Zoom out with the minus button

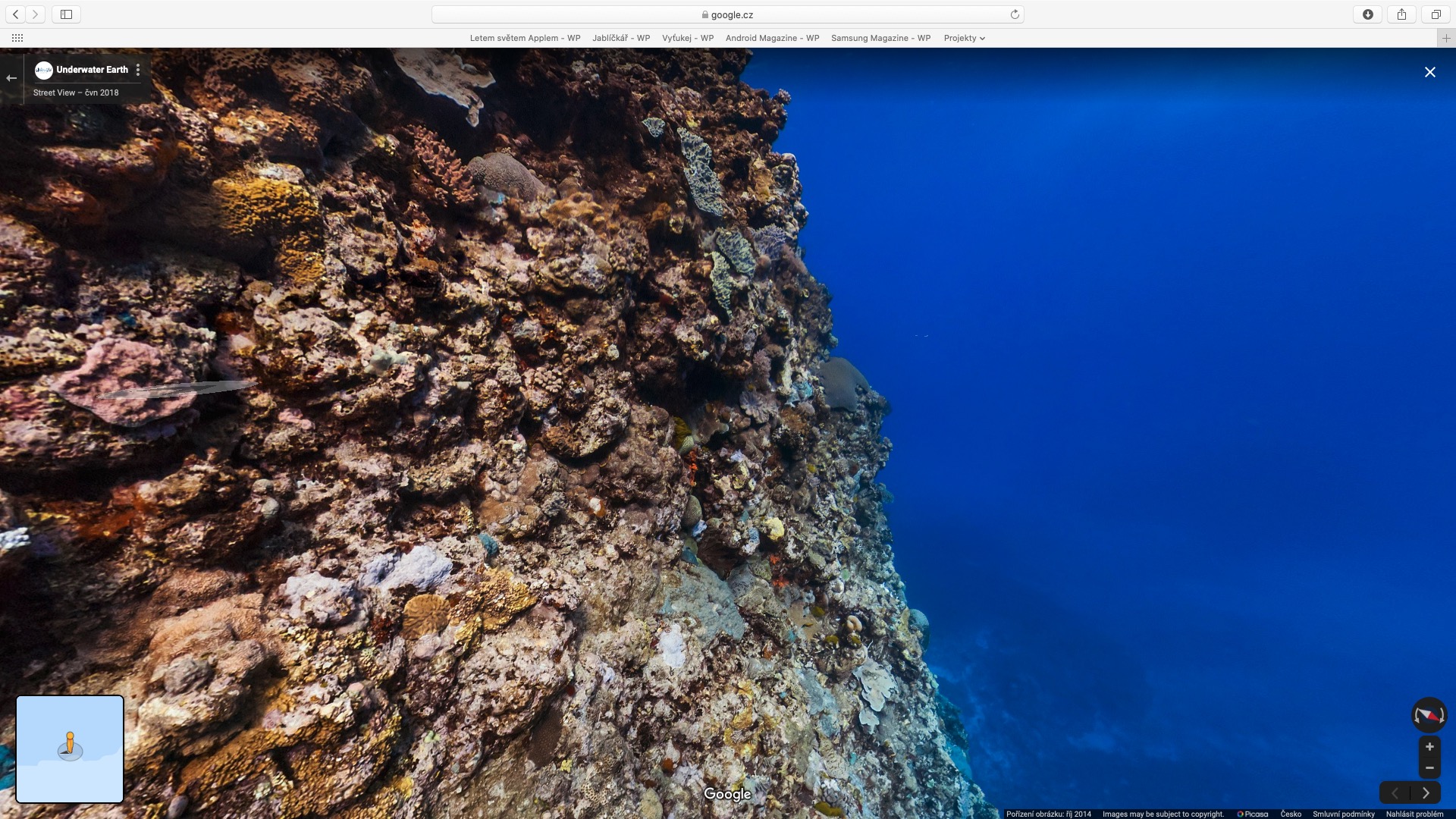pos(1429,768)
